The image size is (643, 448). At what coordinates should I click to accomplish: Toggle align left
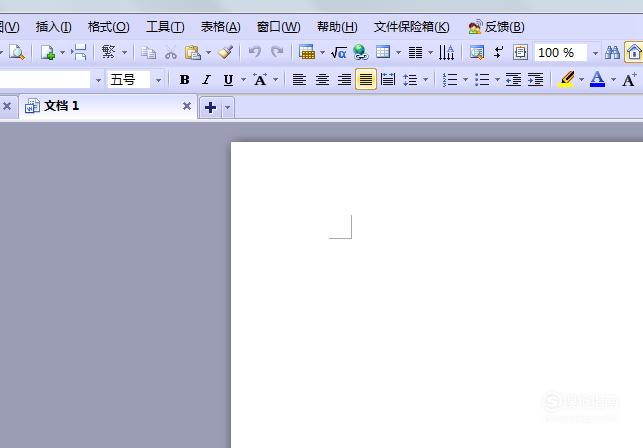point(299,79)
